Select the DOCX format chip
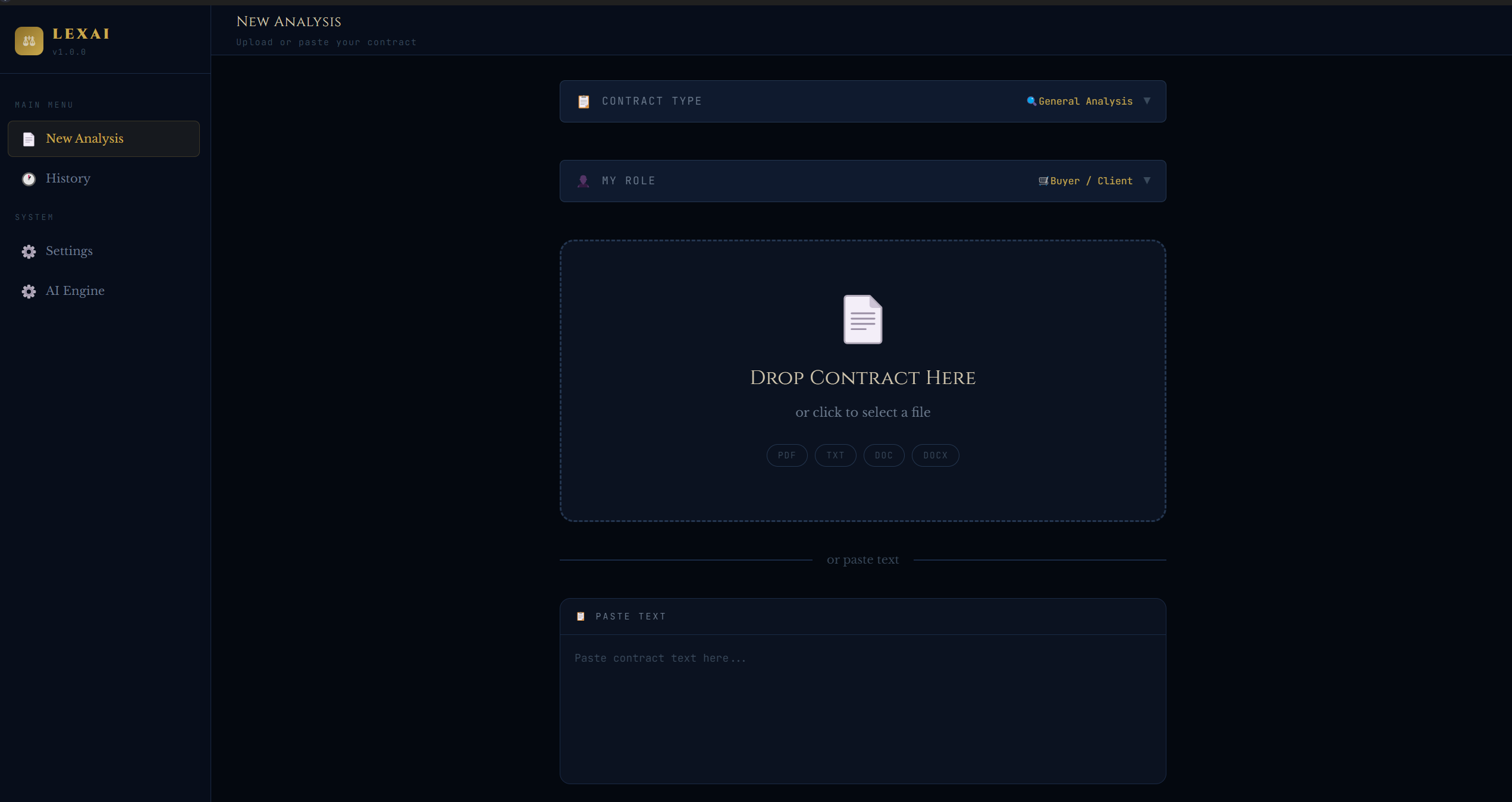 934,455
